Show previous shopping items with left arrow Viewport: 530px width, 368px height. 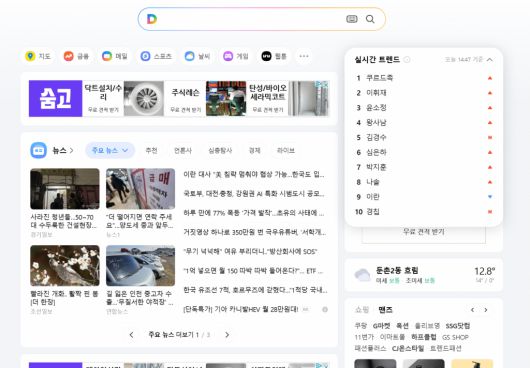click(x=473, y=310)
